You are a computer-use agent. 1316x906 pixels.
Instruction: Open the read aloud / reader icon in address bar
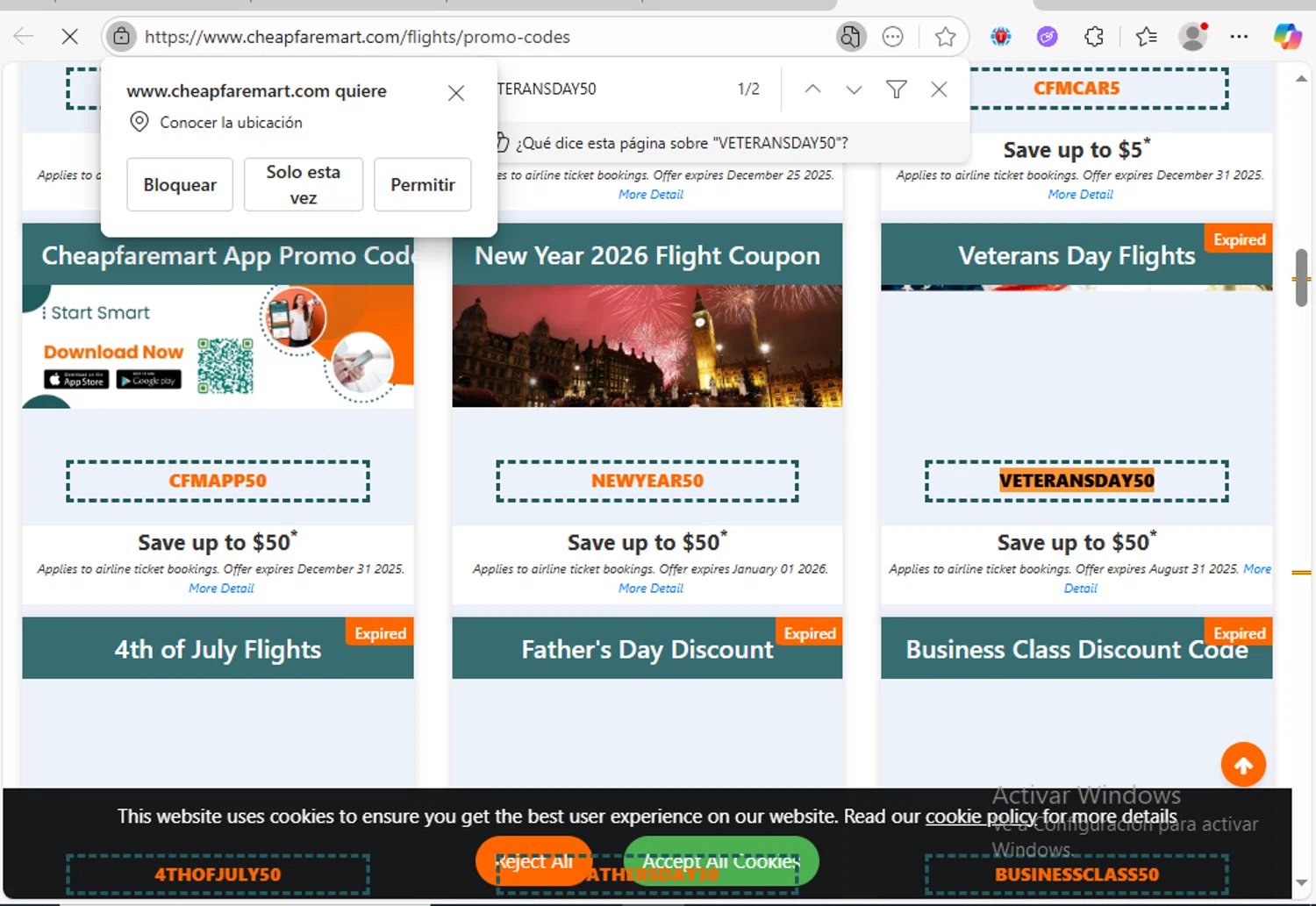850,37
